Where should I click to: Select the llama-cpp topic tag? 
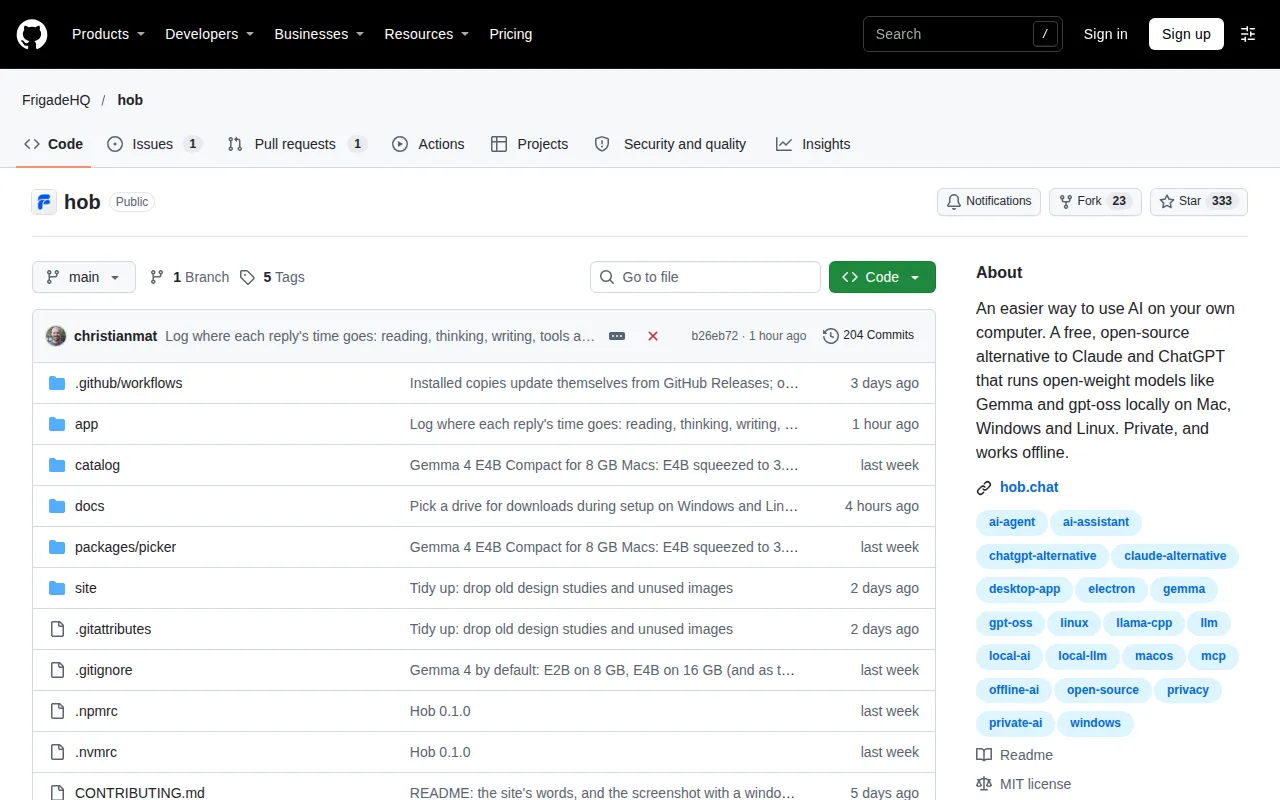tap(1144, 623)
